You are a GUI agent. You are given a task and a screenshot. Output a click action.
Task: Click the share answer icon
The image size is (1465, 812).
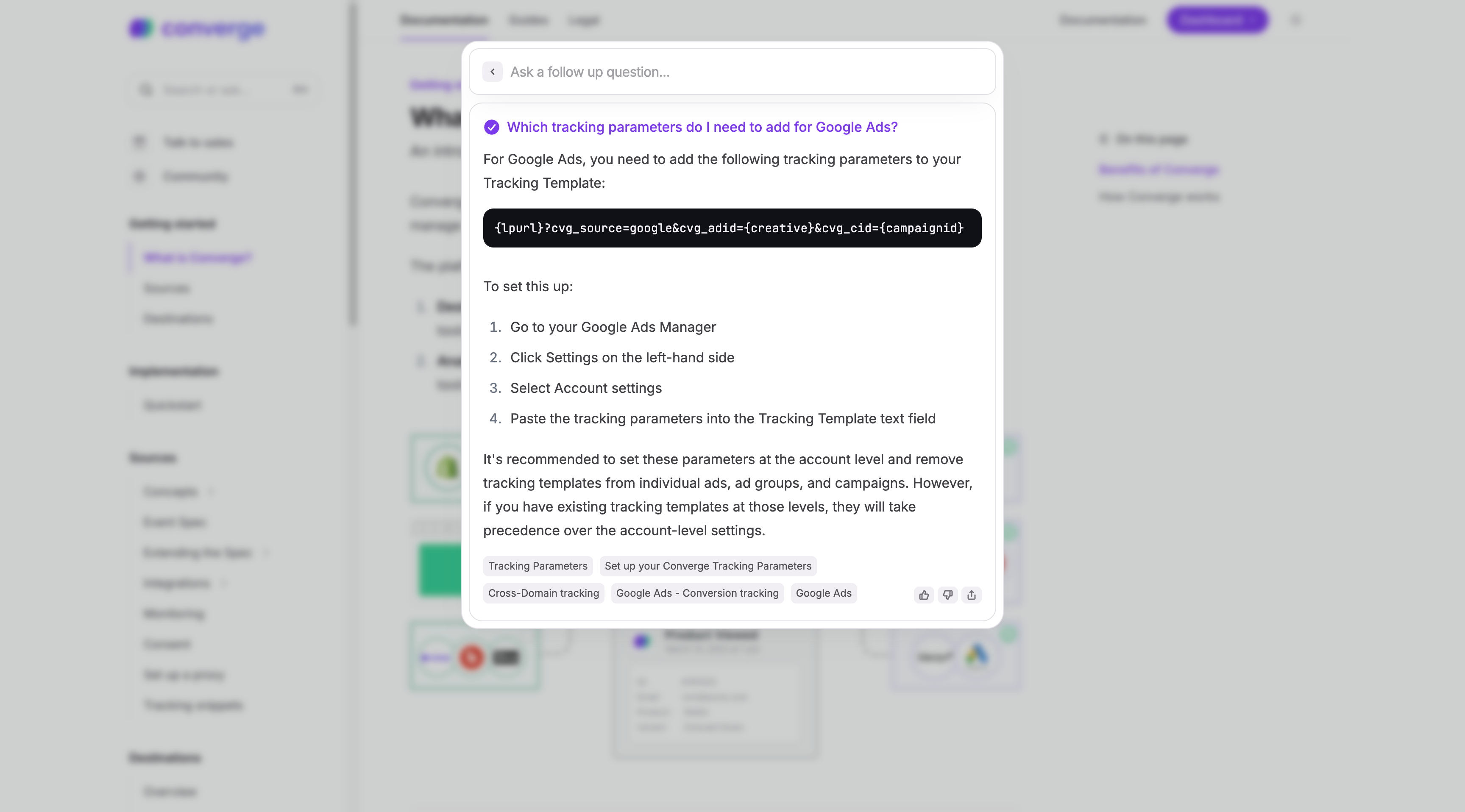pyautogui.click(x=971, y=595)
